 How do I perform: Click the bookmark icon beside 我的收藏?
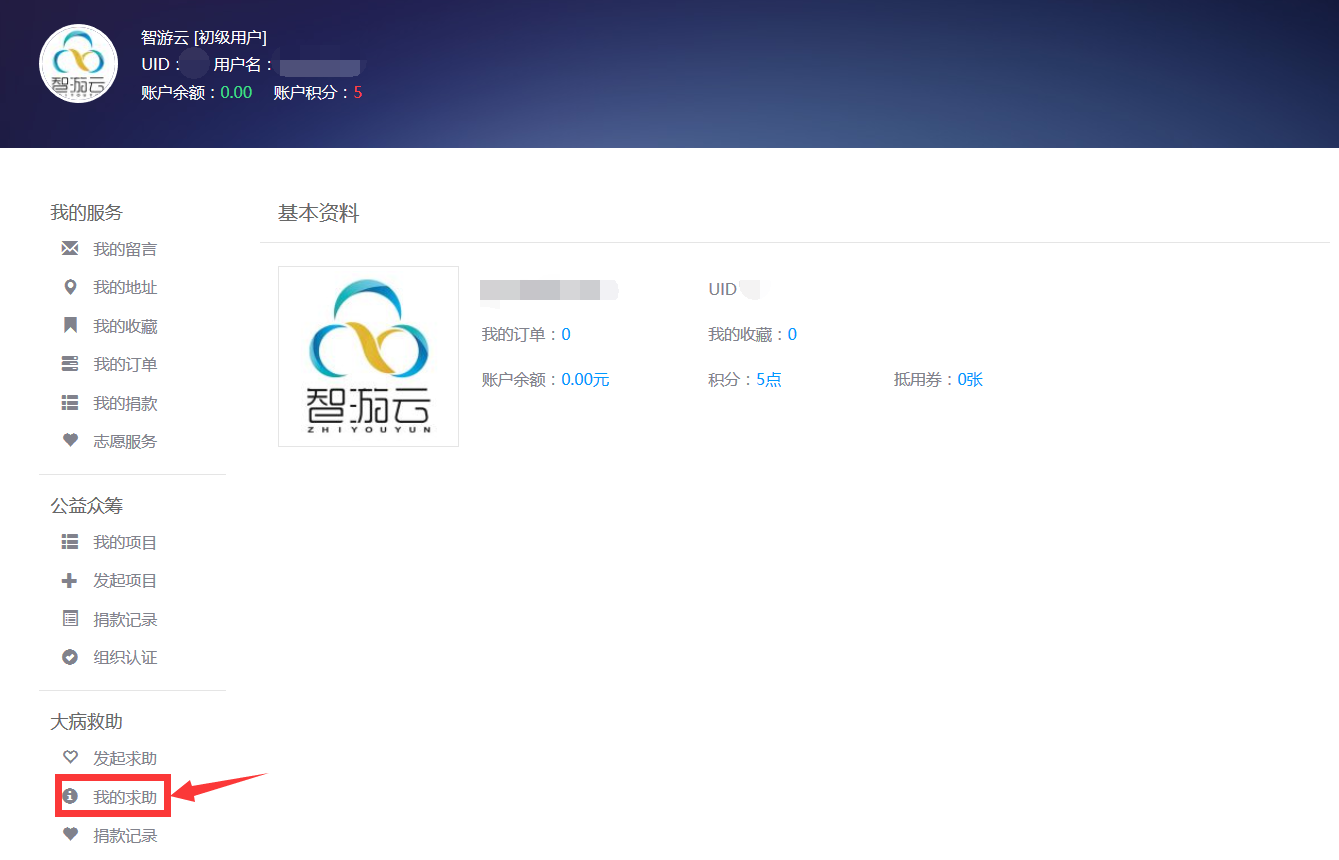[x=70, y=326]
